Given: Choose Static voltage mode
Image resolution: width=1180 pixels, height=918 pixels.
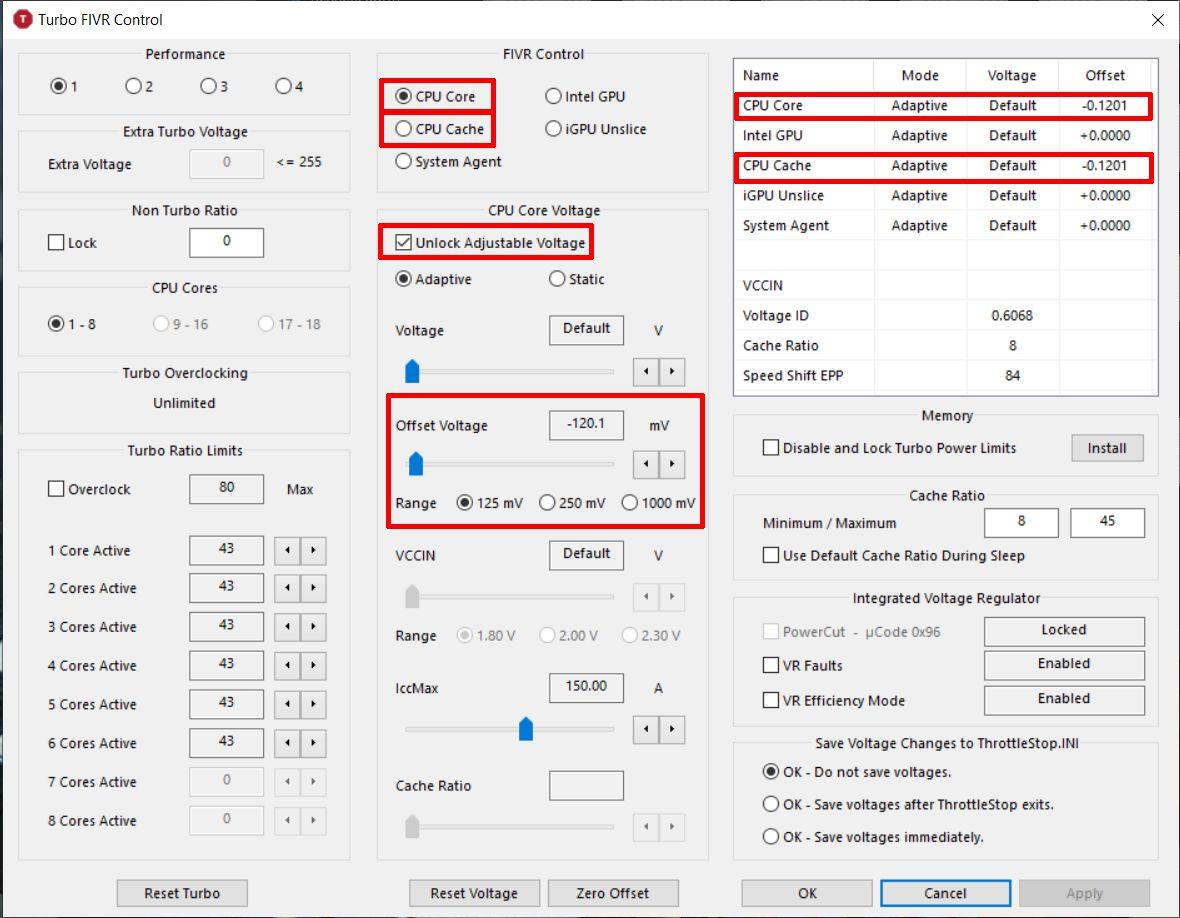Looking at the screenshot, I should click(557, 280).
